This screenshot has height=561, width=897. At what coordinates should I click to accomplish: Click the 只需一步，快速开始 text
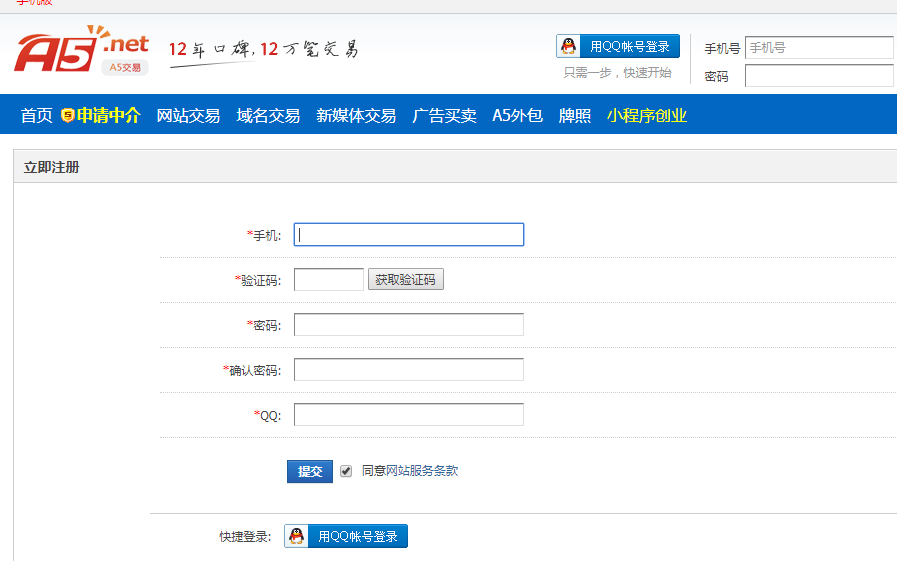pyautogui.click(x=618, y=73)
